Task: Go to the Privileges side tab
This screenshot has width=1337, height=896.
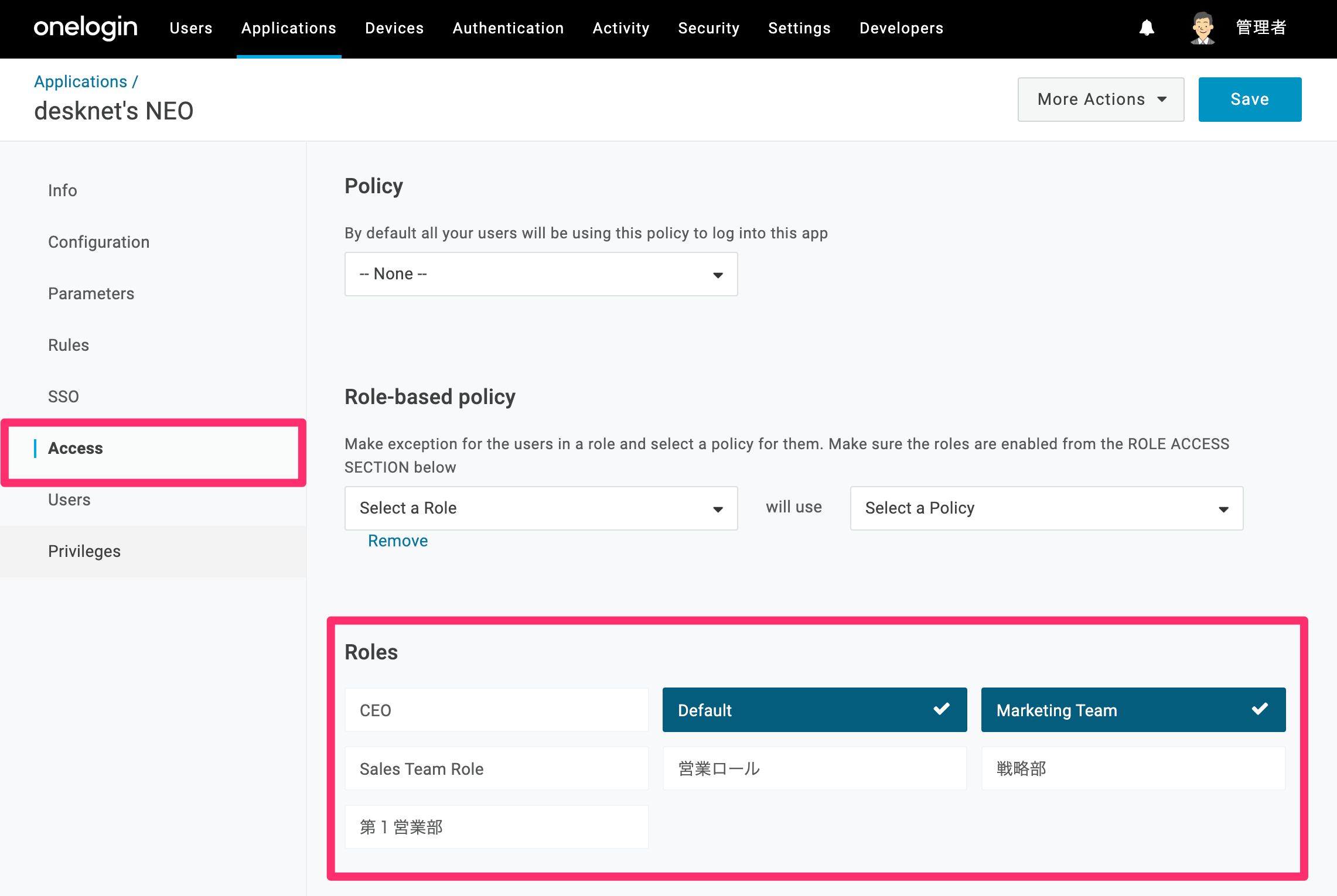Action: point(84,551)
